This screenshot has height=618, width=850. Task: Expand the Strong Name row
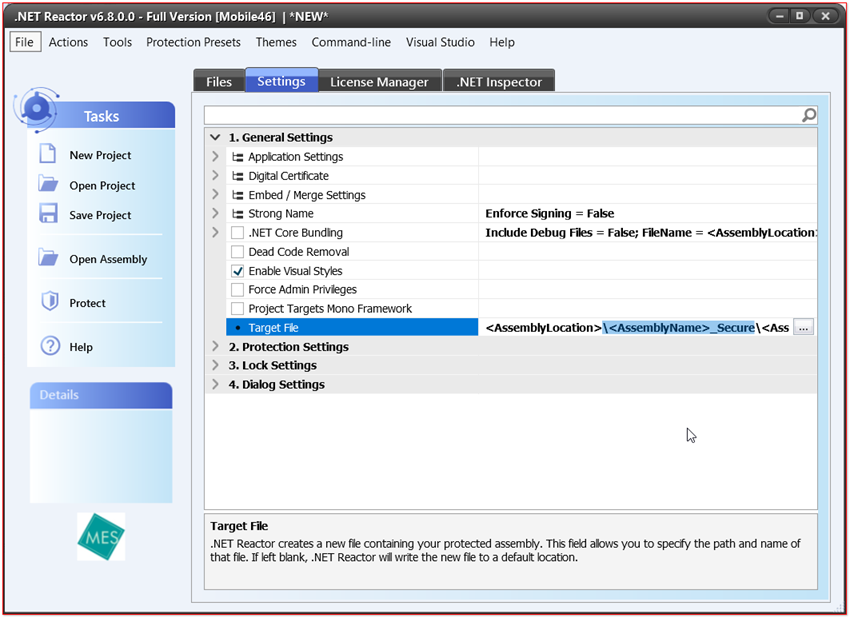(x=215, y=213)
